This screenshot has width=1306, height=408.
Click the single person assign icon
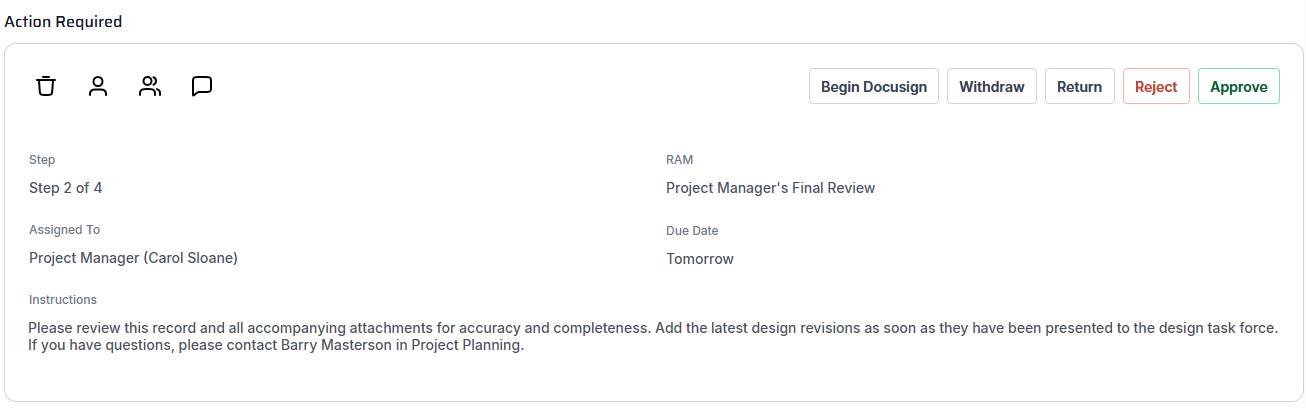98,86
